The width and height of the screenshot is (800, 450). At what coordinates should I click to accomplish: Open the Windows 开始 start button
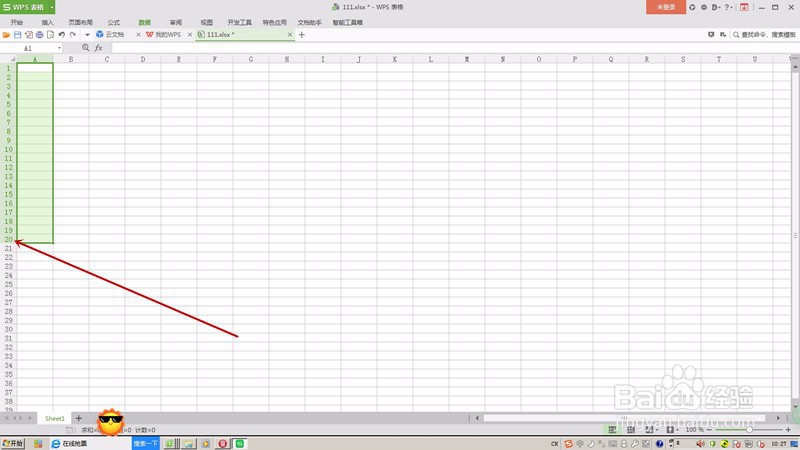13,444
